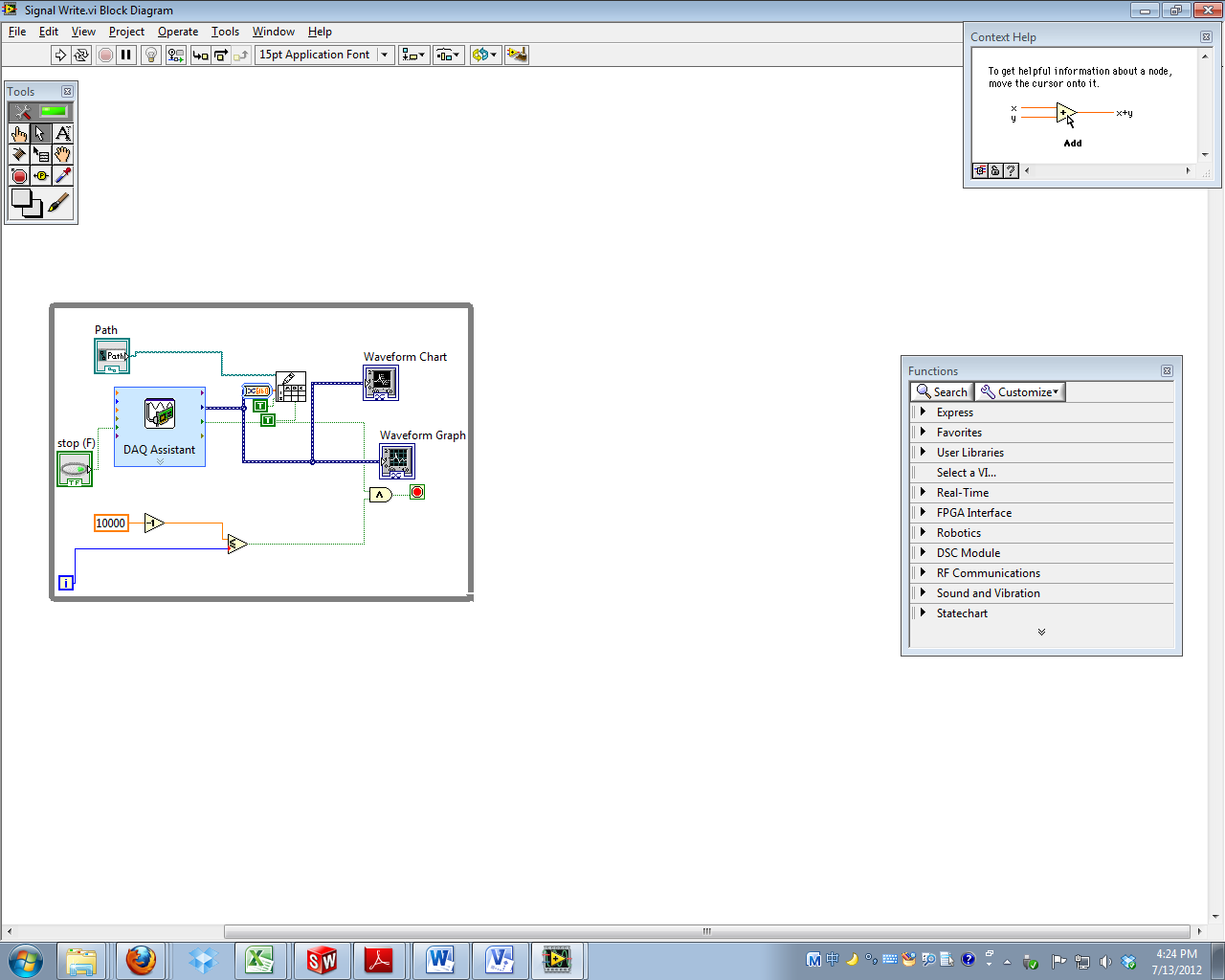Click the Abort Execution stop button
This screenshot has height=980, width=1225.
[105, 55]
